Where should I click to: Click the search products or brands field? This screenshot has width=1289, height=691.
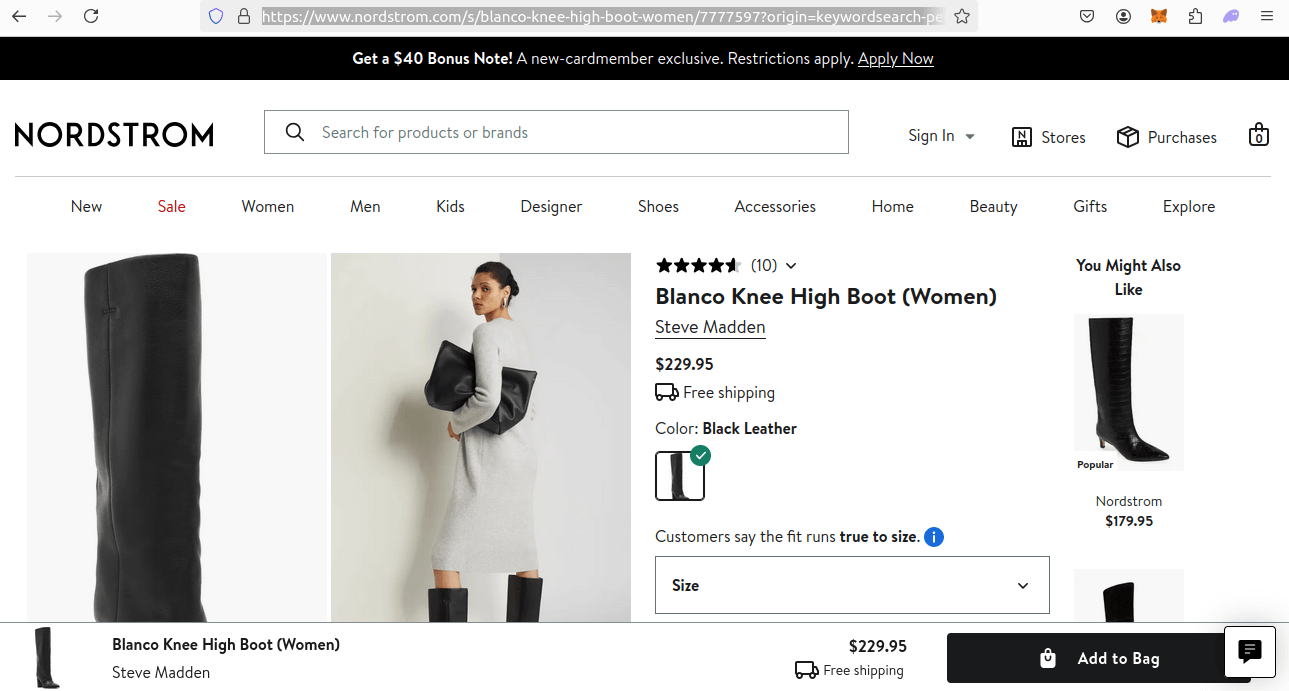click(556, 132)
